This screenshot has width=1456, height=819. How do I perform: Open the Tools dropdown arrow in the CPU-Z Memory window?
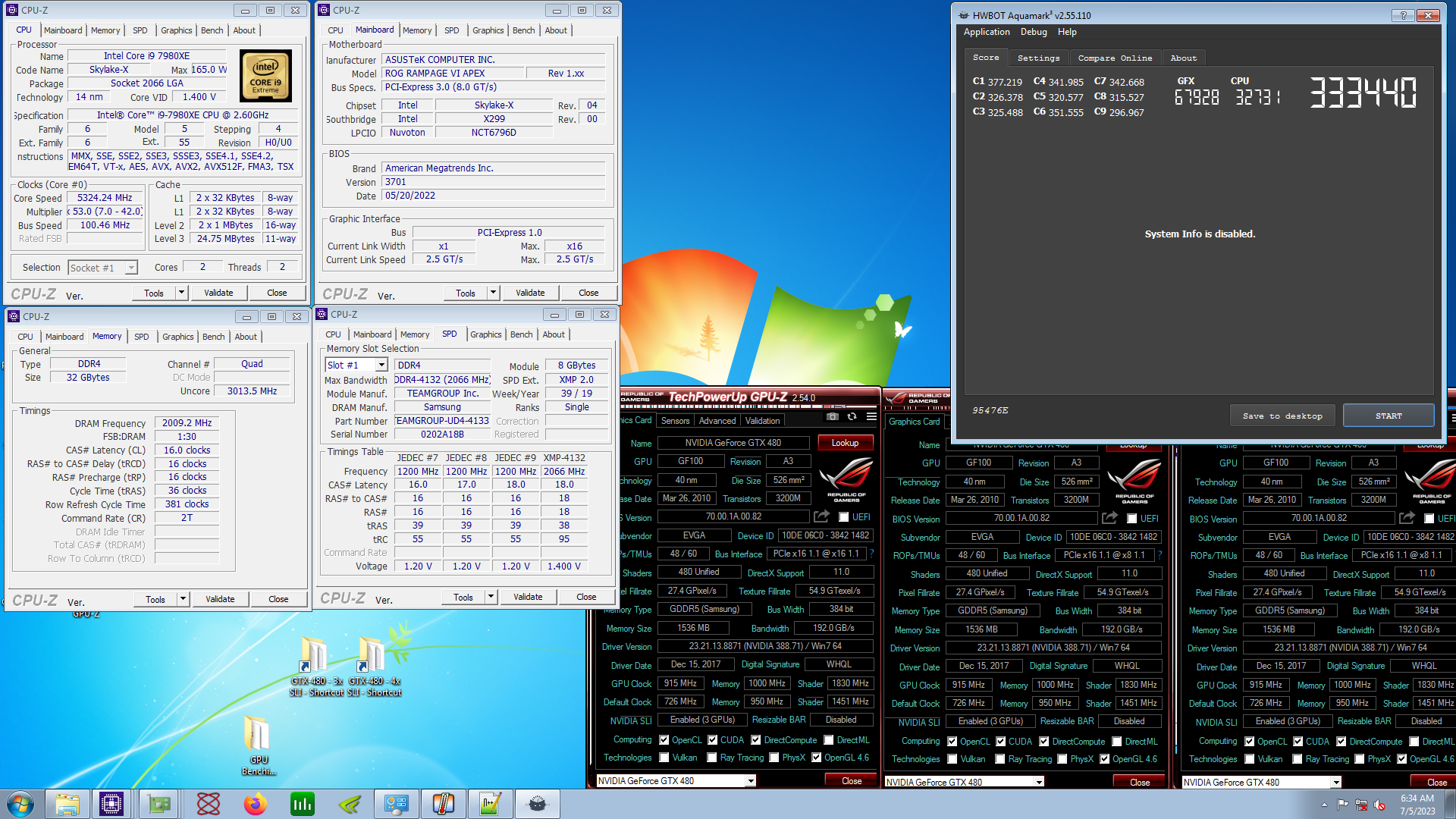tap(184, 599)
